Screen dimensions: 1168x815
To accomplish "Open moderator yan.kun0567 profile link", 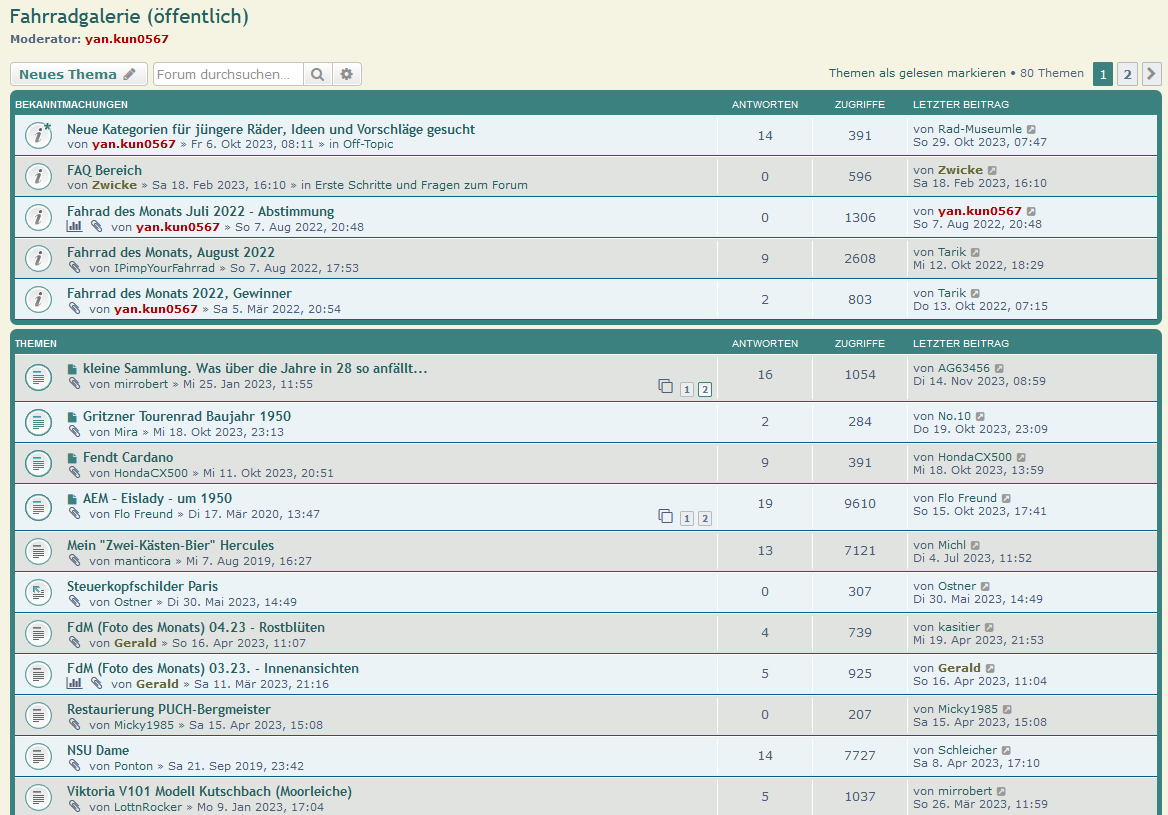I will [x=127, y=39].
